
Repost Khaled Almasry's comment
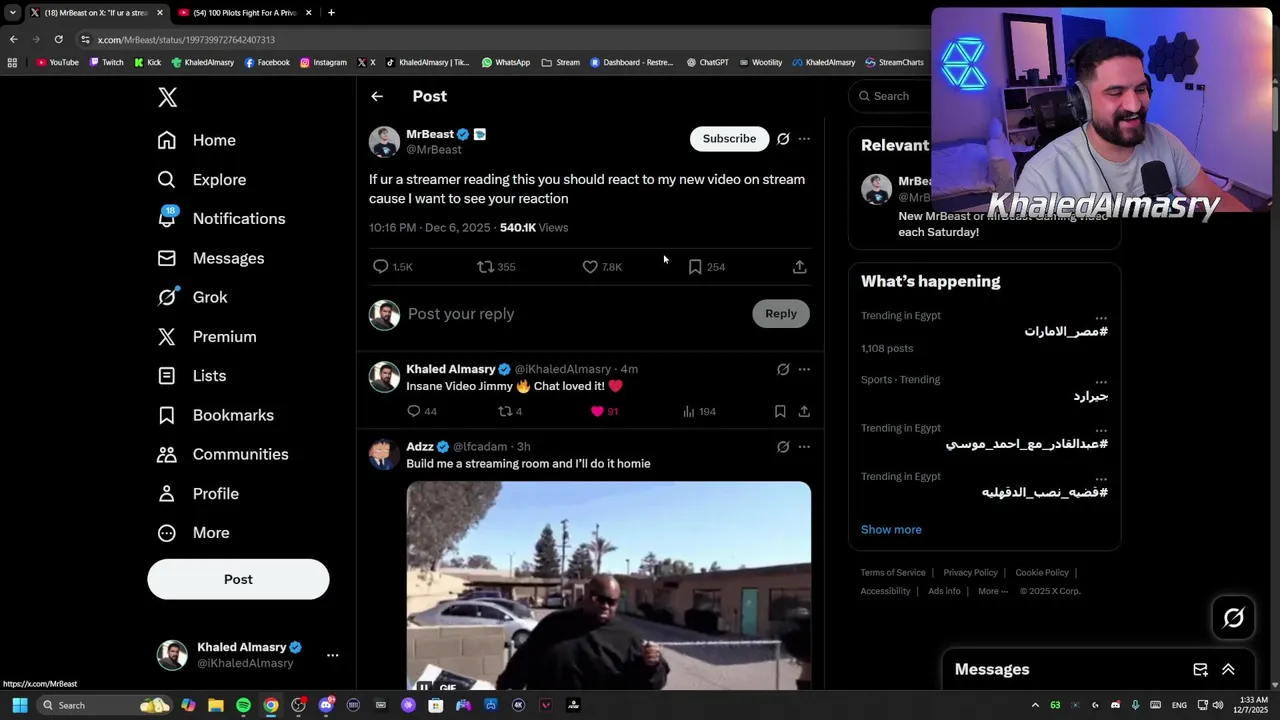[x=505, y=411]
